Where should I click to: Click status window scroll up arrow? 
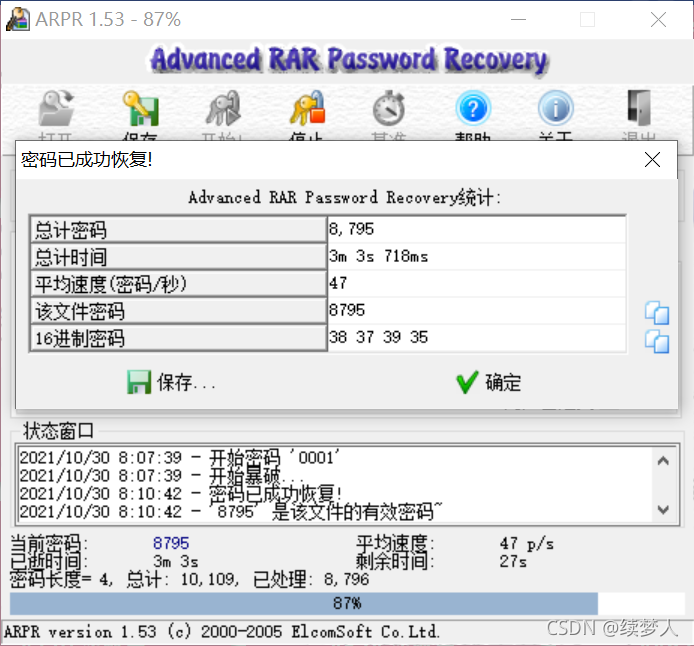663,461
